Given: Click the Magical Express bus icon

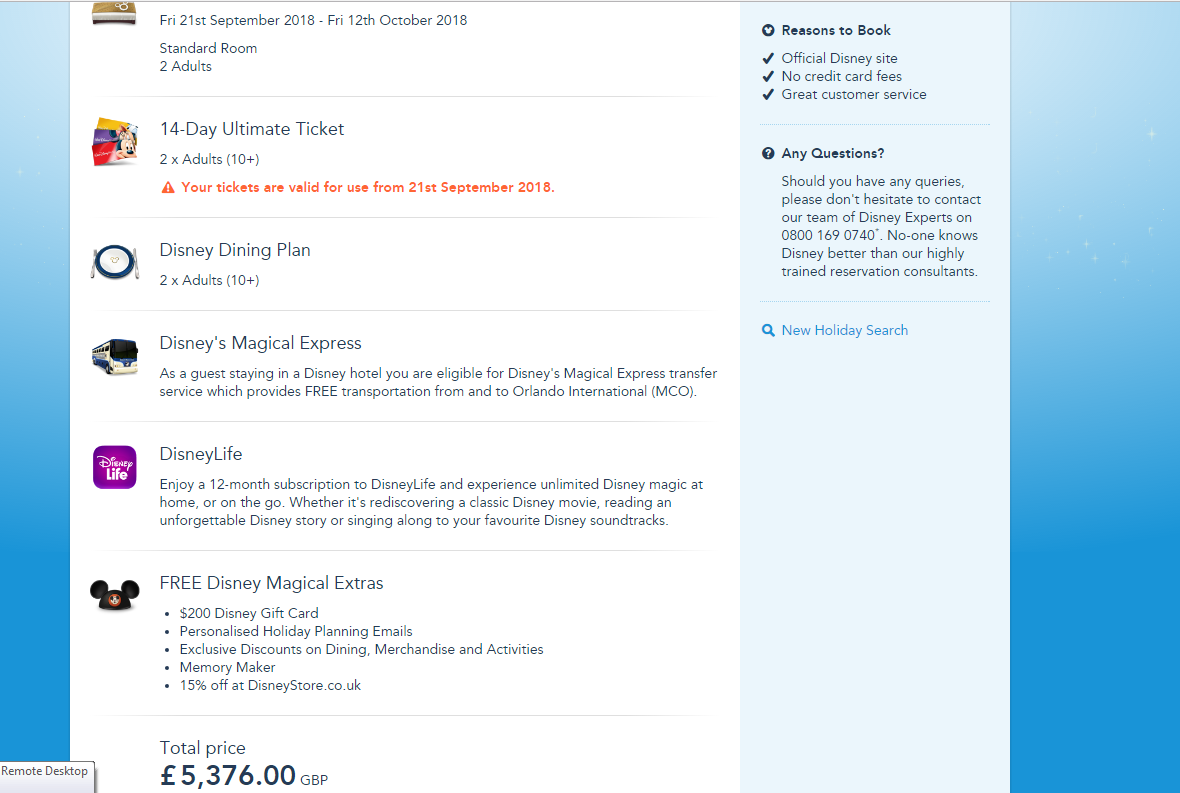Looking at the screenshot, I should tap(115, 356).
